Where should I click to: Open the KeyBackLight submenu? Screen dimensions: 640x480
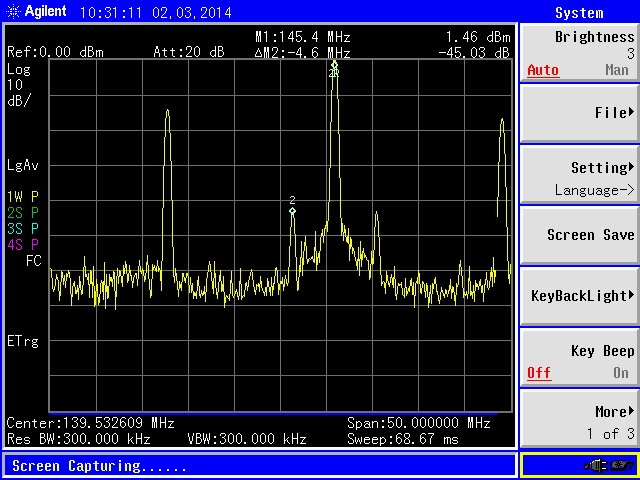tap(579, 296)
